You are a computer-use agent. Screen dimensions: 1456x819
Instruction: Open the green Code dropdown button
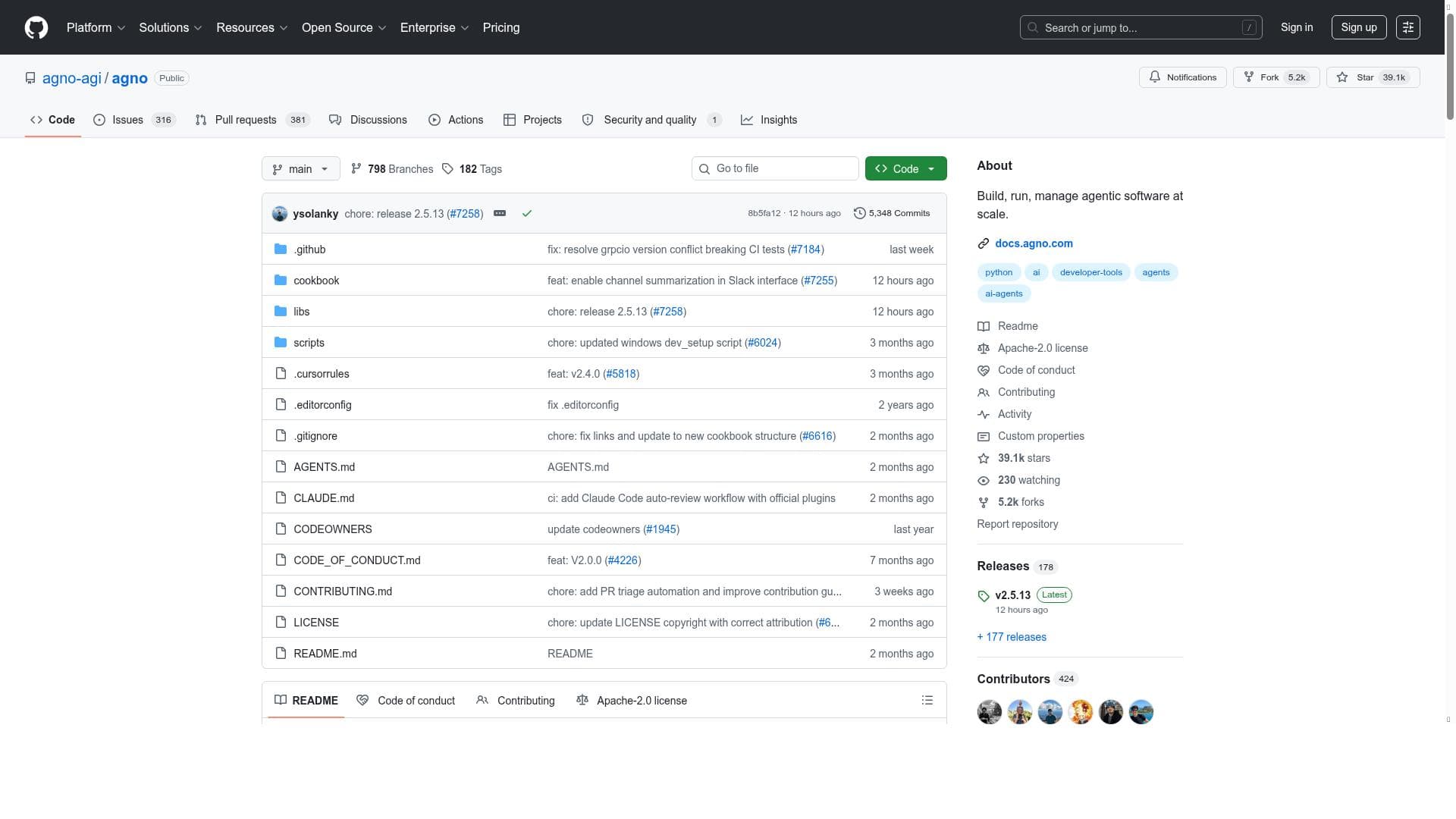905,169
